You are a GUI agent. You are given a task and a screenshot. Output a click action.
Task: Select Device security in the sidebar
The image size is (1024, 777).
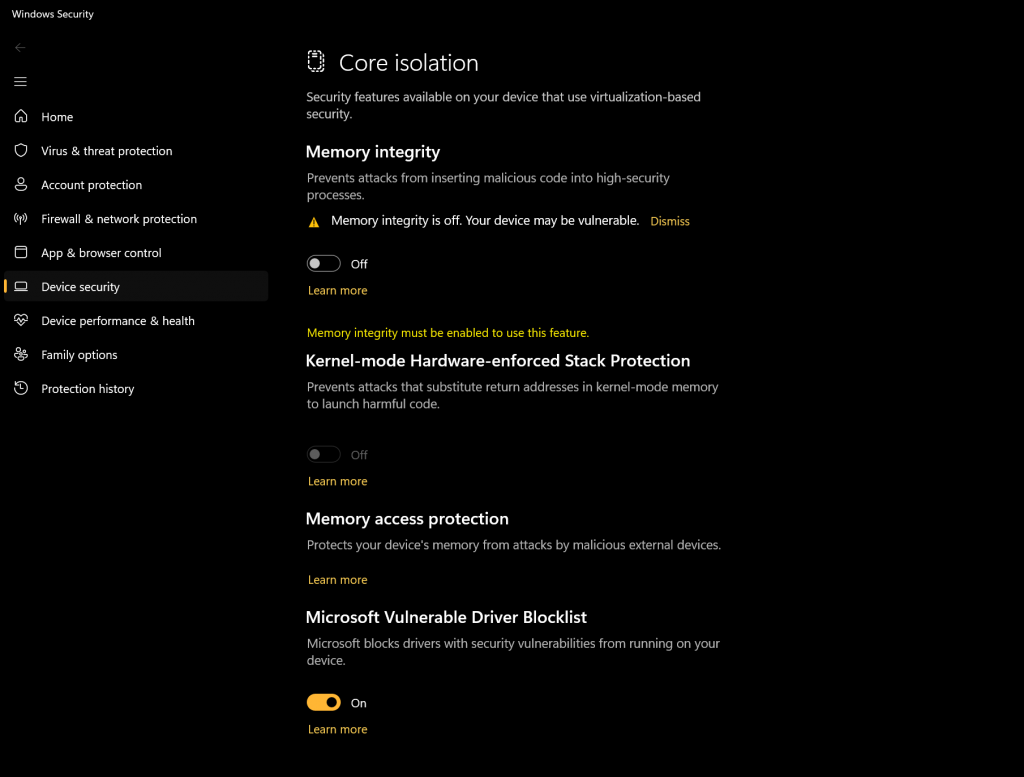80,287
